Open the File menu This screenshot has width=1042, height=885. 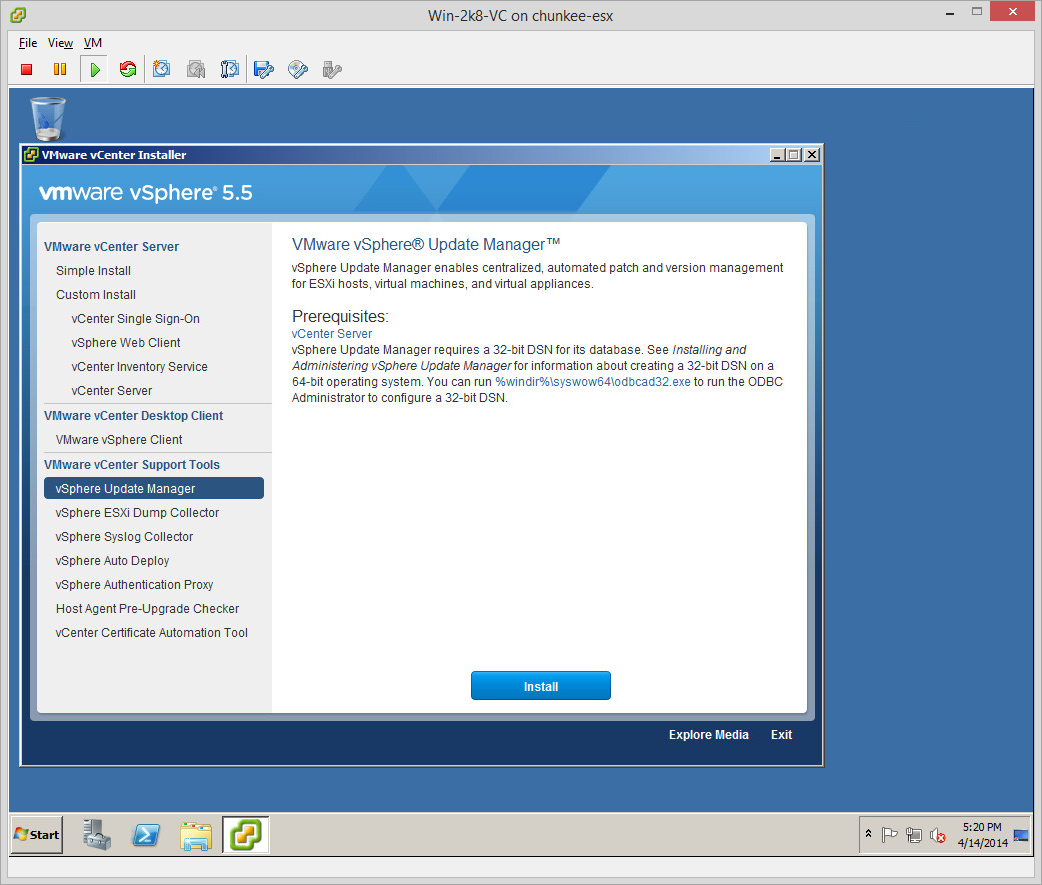coord(28,43)
